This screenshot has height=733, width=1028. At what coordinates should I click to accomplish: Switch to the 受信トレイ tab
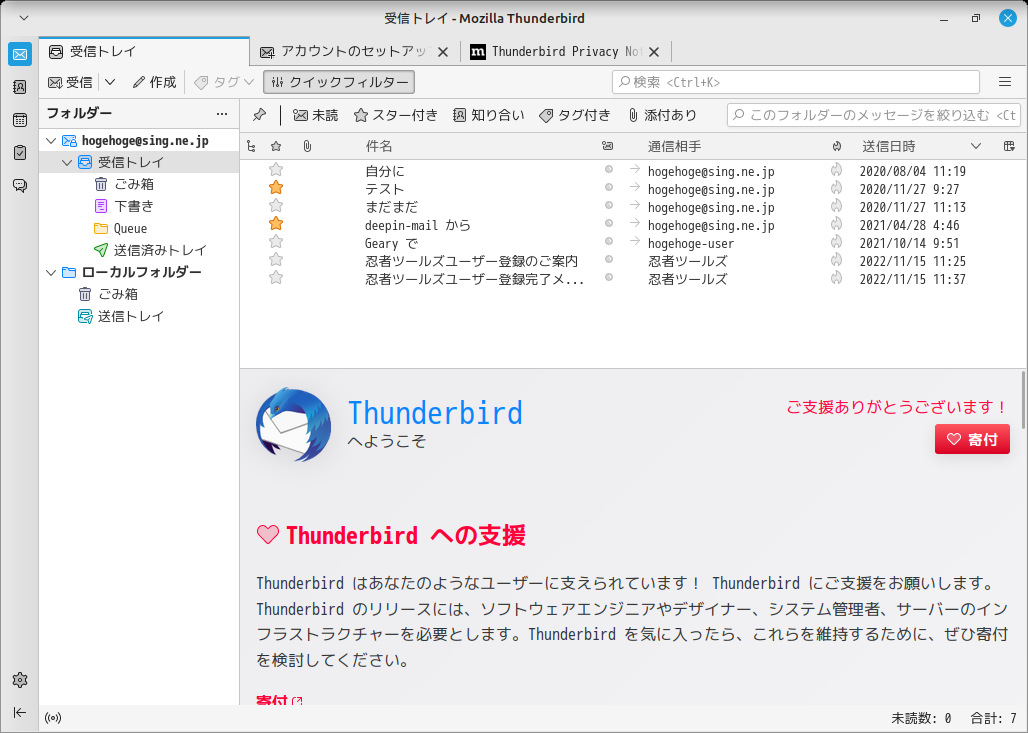pos(144,51)
